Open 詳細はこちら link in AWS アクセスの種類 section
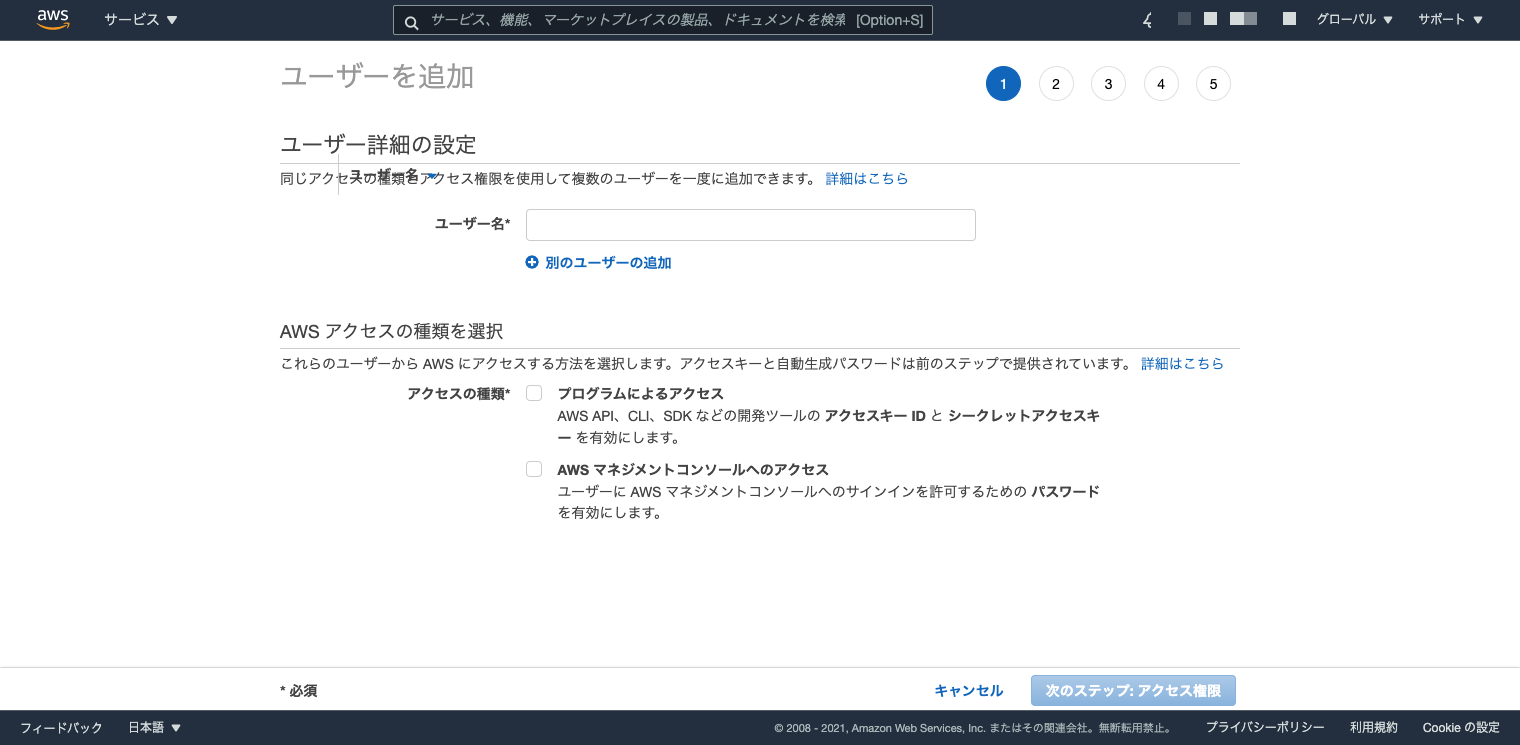The height and width of the screenshot is (745, 1520). tap(1183, 364)
